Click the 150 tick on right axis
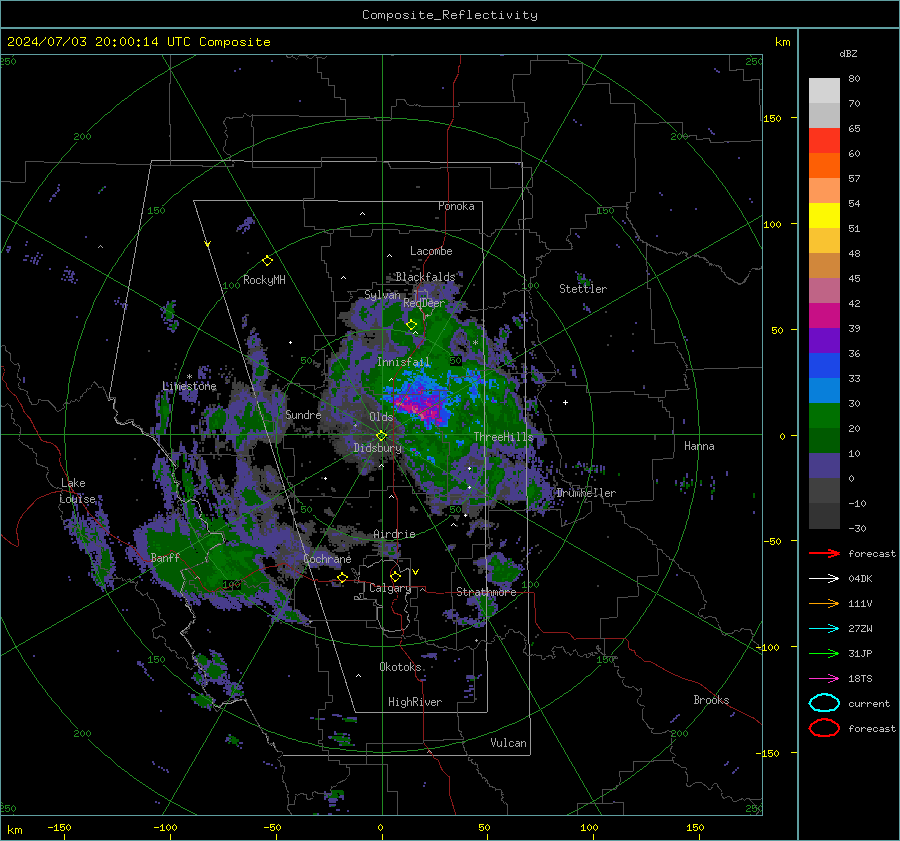The width and height of the screenshot is (900, 841). tap(773, 118)
